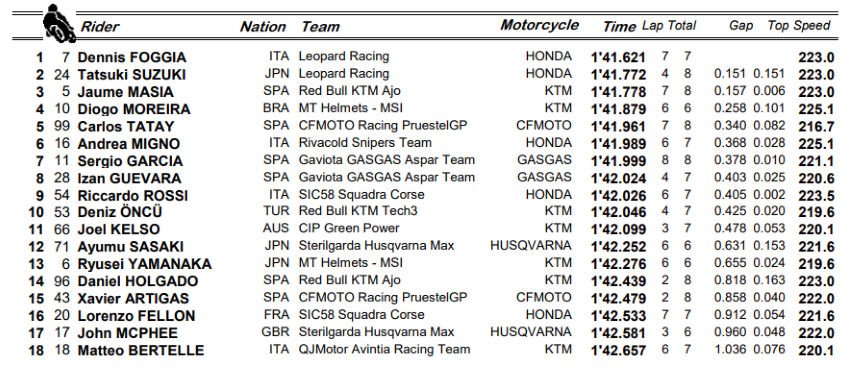Click Ayumu SASAKI's HUSQVARNA motorcycle cell
854x369 pixels.
(530, 246)
